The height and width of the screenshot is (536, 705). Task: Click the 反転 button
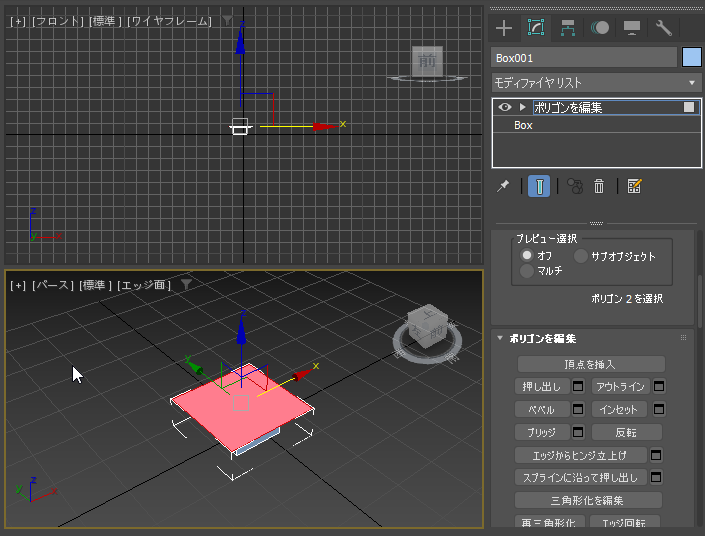click(626, 432)
